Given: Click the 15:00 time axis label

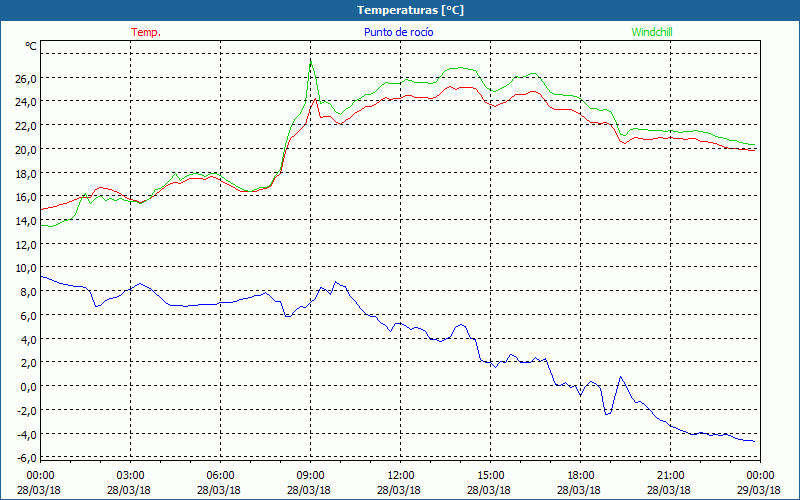Looking at the screenshot, I should (x=490, y=476).
